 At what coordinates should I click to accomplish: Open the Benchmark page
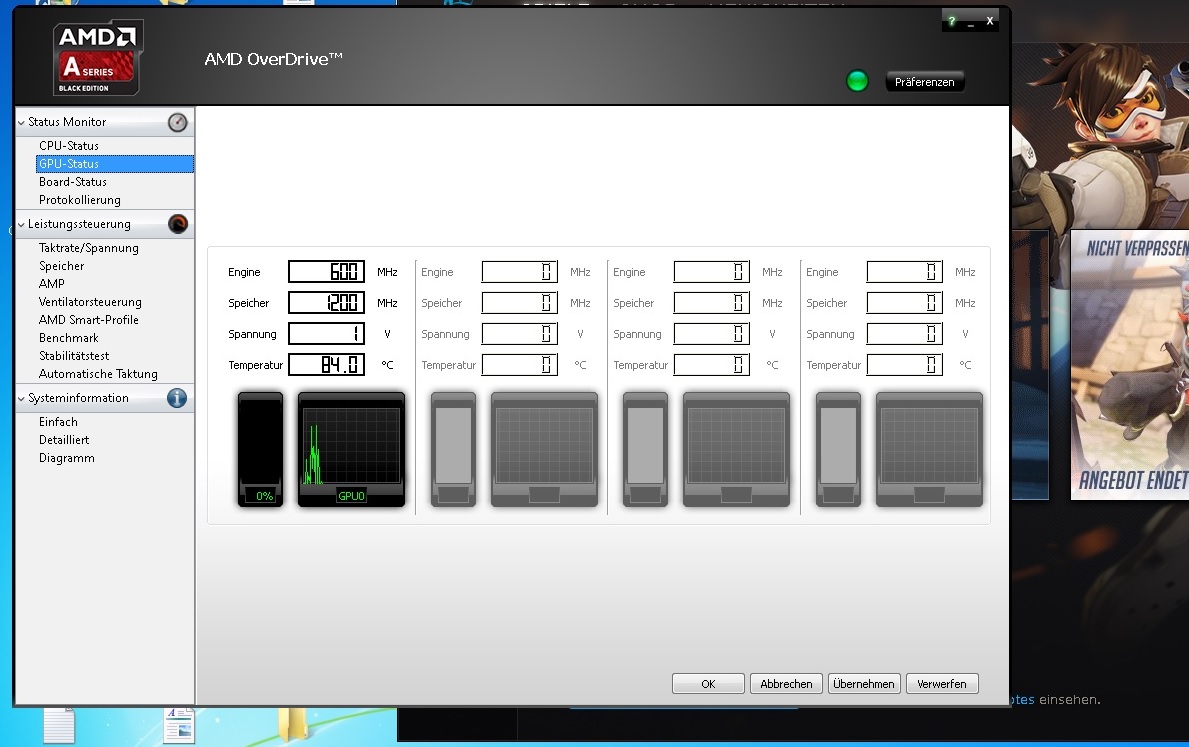click(x=68, y=338)
